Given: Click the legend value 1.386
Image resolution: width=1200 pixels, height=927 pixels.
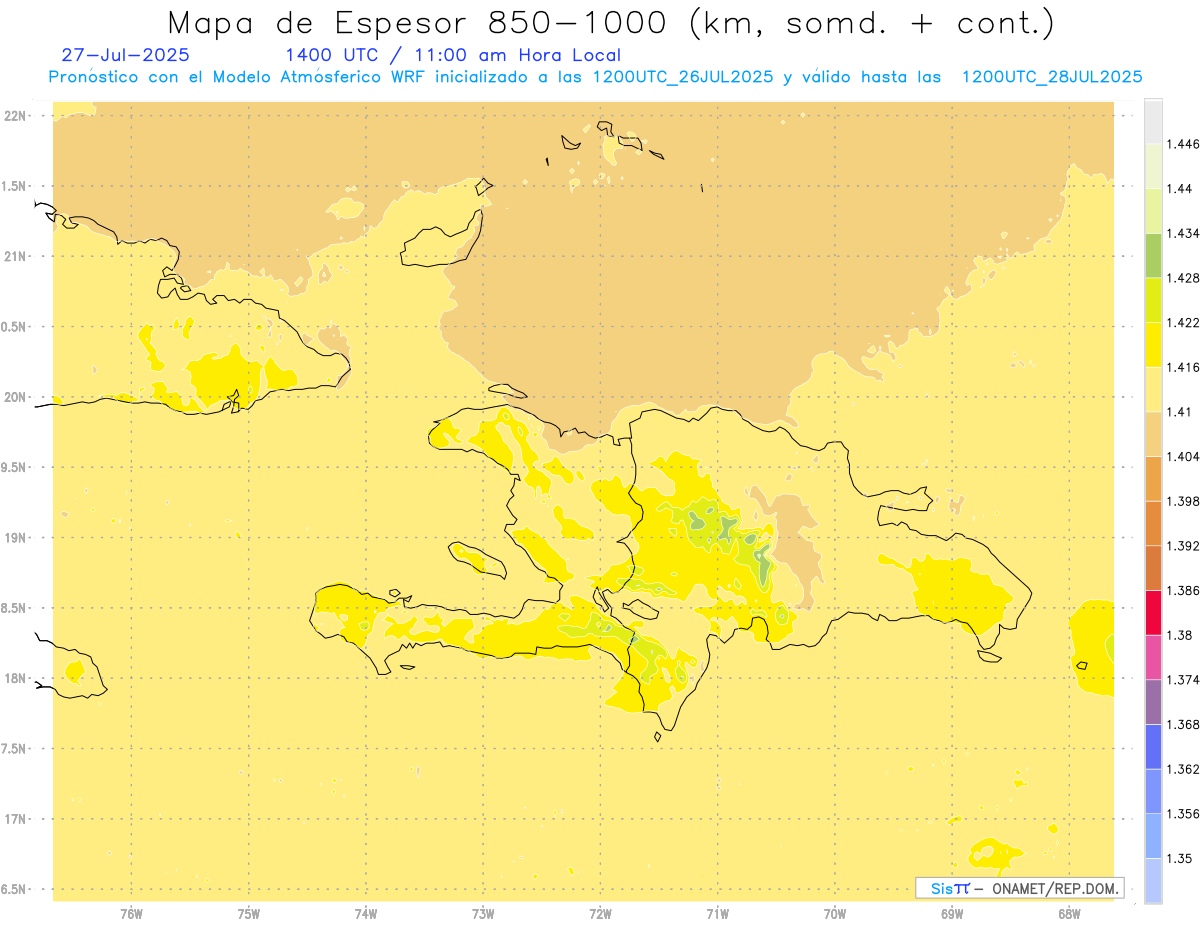Looking at the screenshot, I should click(x=1183, y=590).
